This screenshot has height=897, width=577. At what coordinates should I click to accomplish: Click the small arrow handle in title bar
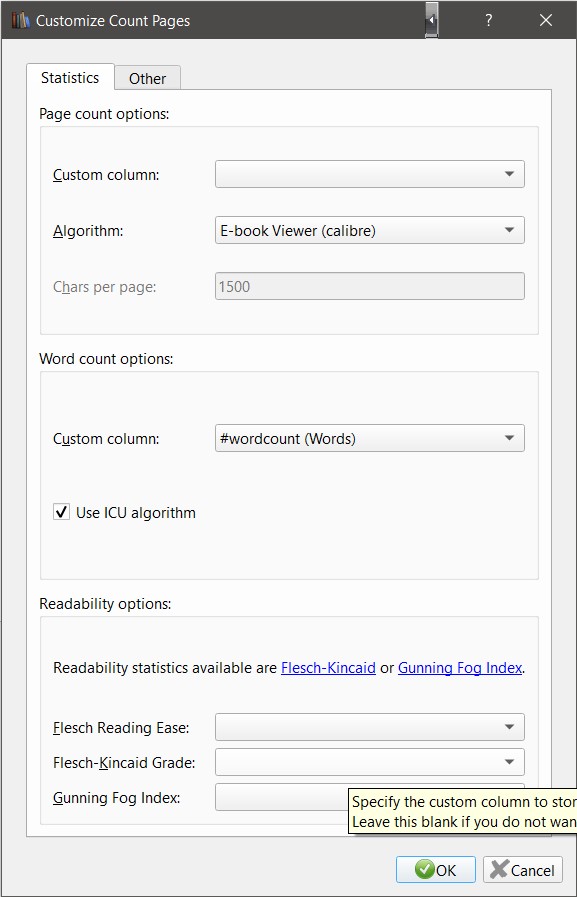click(432, 20)
